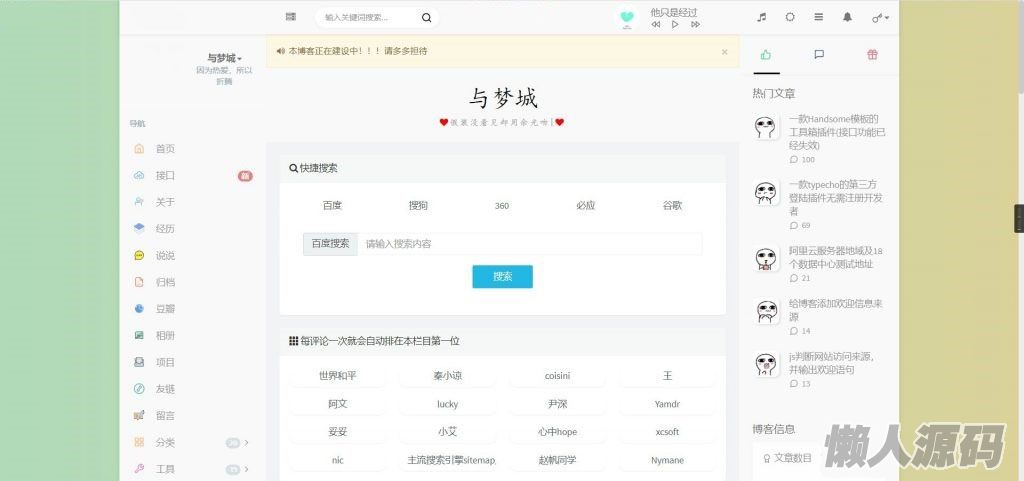
Task: Open article 给博客添加欢迎信息来源
Action: [836, 310]
